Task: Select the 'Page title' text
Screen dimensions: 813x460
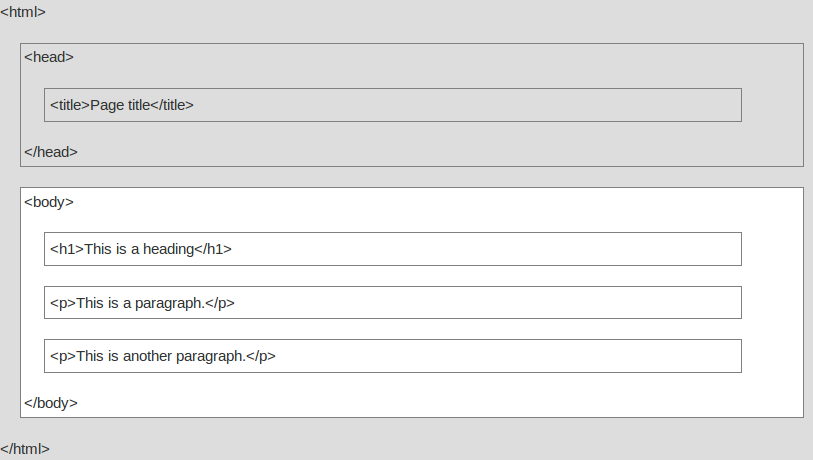Action: [120, 105]
